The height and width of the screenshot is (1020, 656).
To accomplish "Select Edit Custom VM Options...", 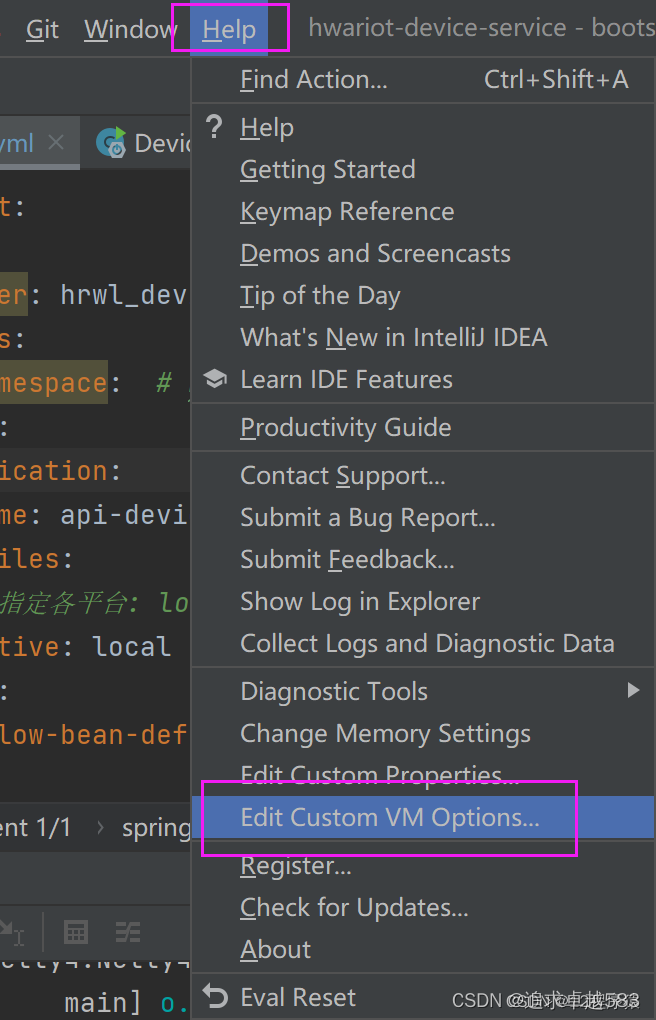I will pos(422,817).
